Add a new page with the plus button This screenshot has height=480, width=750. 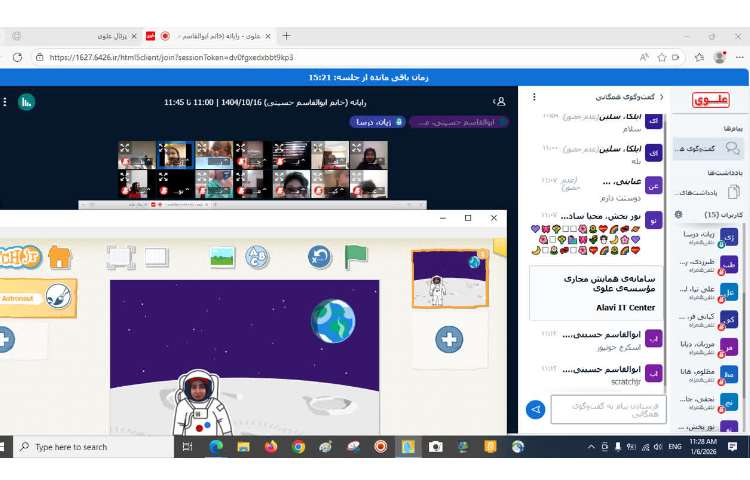tap(449, 339)
